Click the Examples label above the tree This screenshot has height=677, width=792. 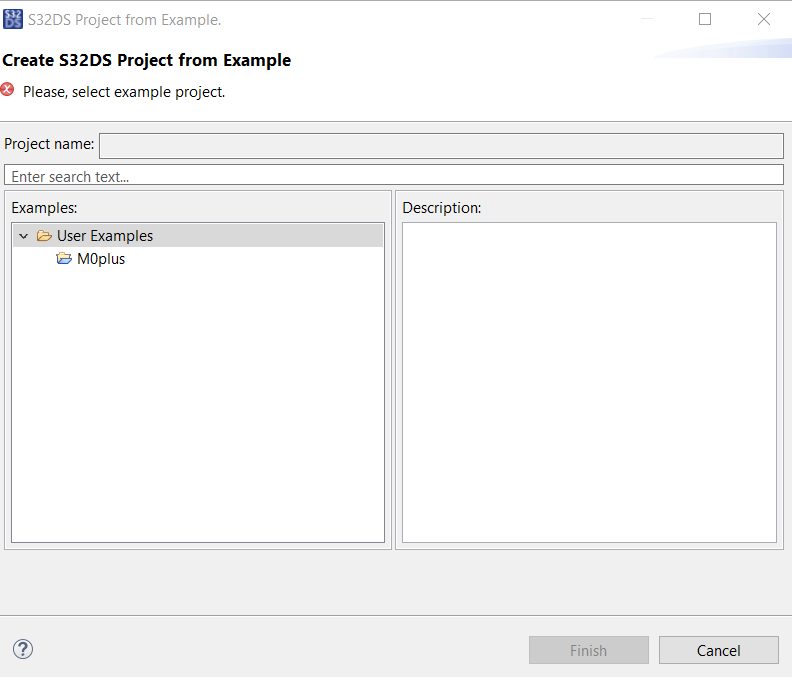coord(44,208)
